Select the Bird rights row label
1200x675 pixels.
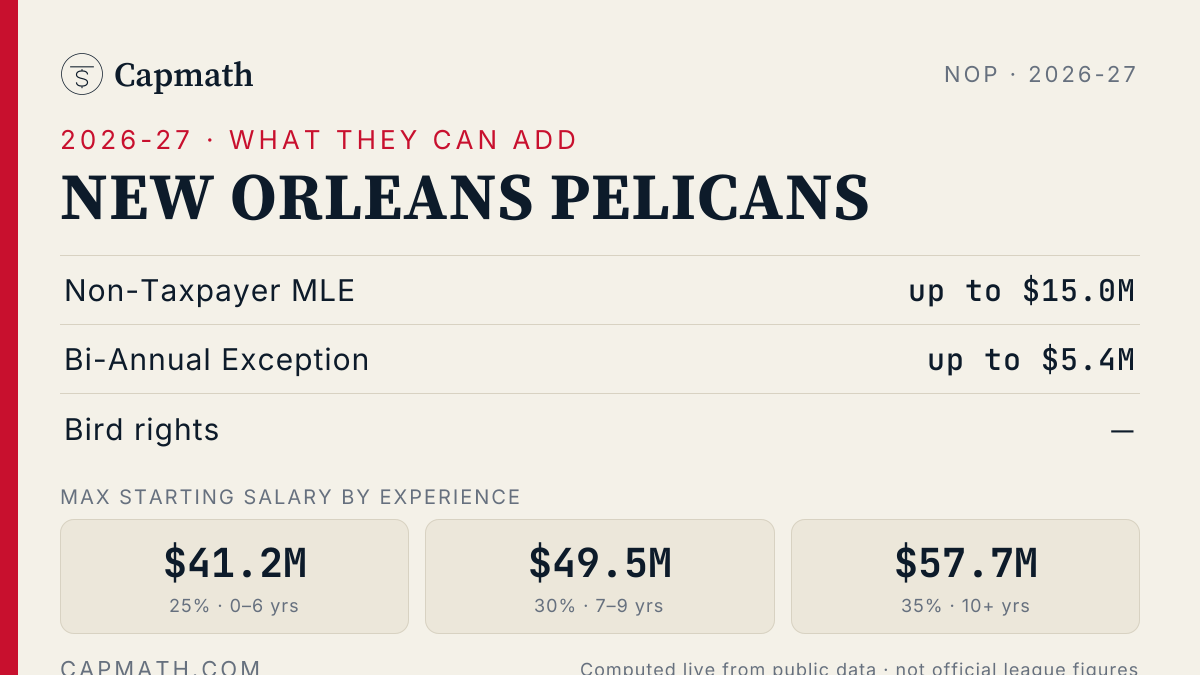(x=142, y=429)
